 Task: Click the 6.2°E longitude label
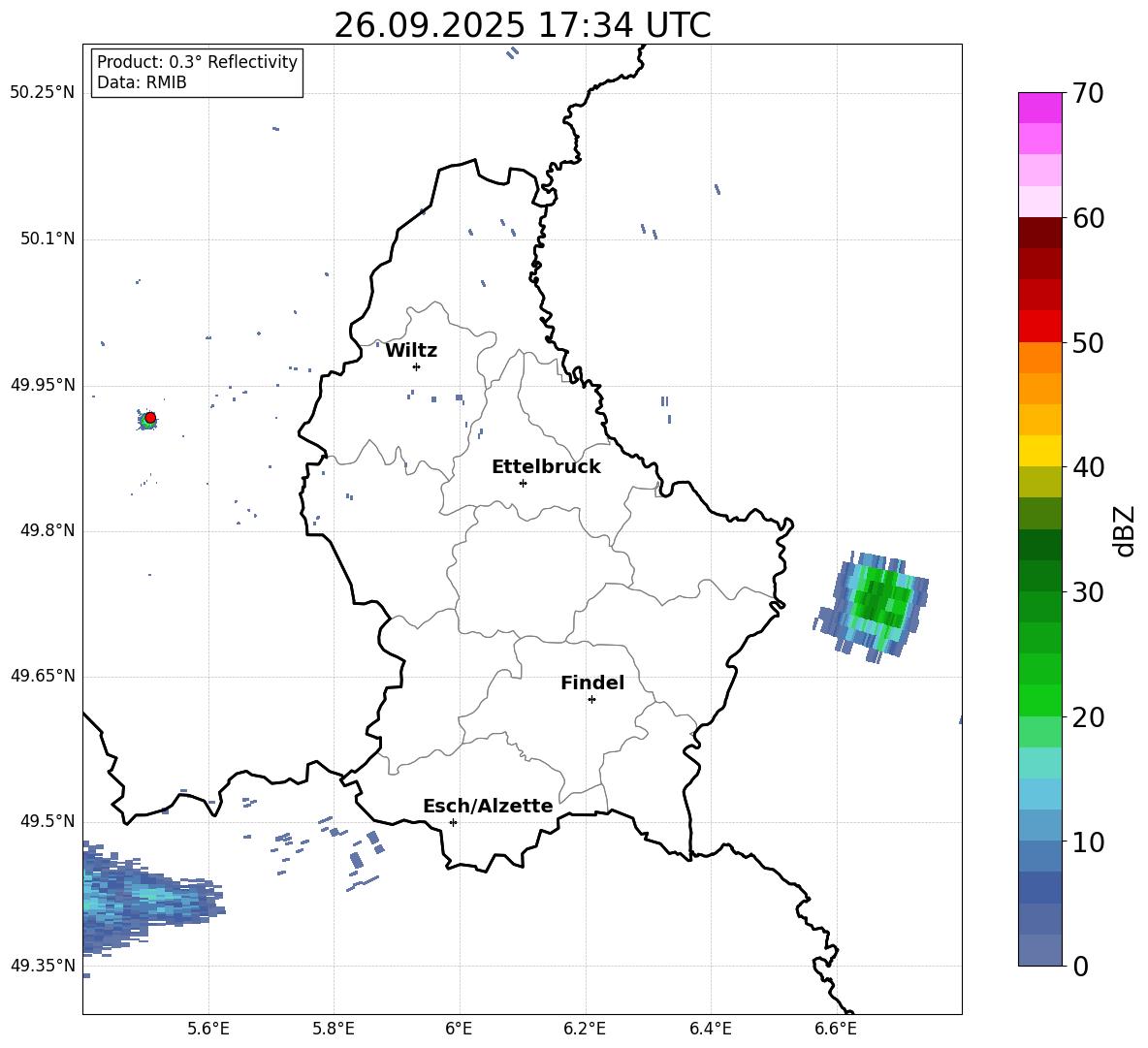pos(585,1029)
